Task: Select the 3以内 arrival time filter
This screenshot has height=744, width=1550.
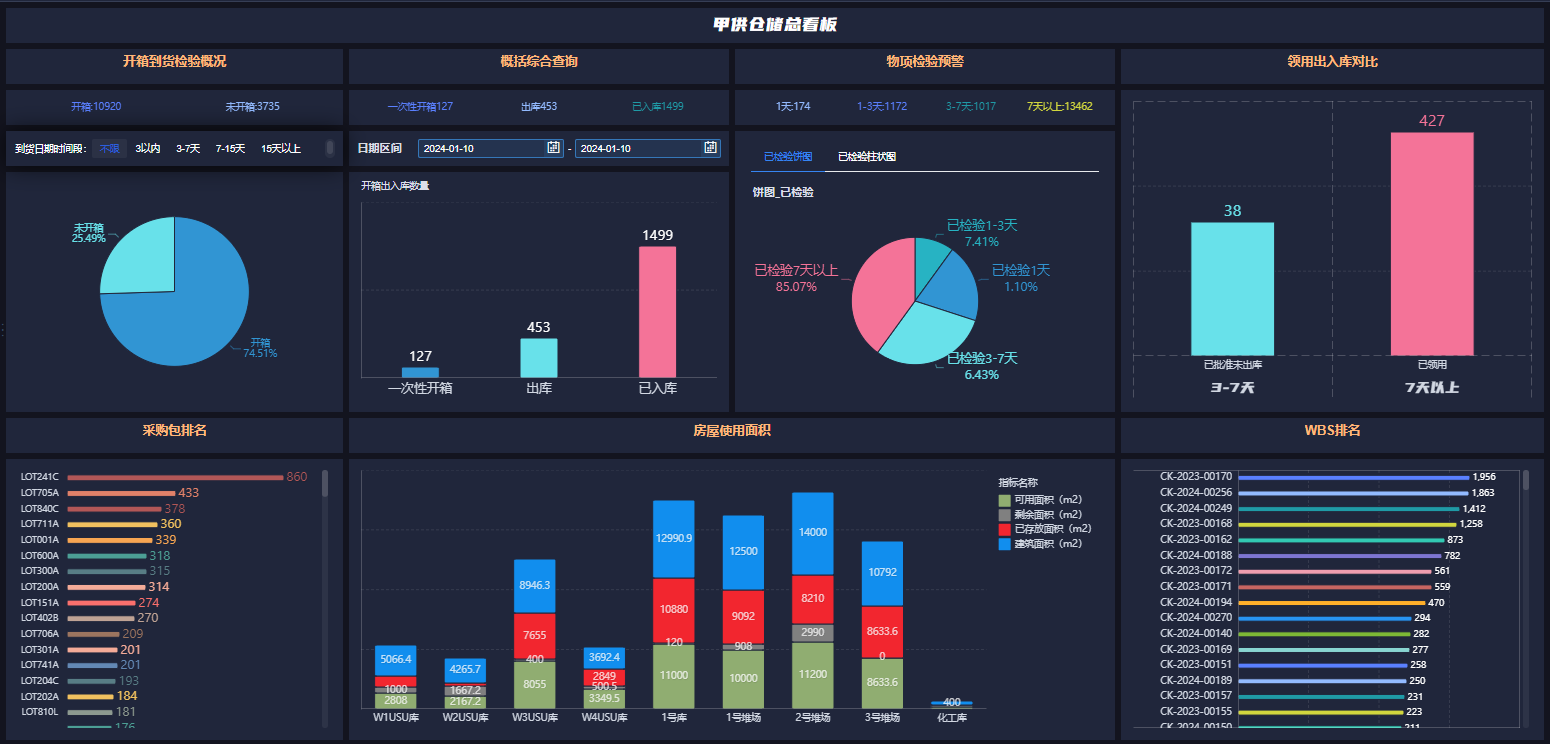Action: [148, 149]
